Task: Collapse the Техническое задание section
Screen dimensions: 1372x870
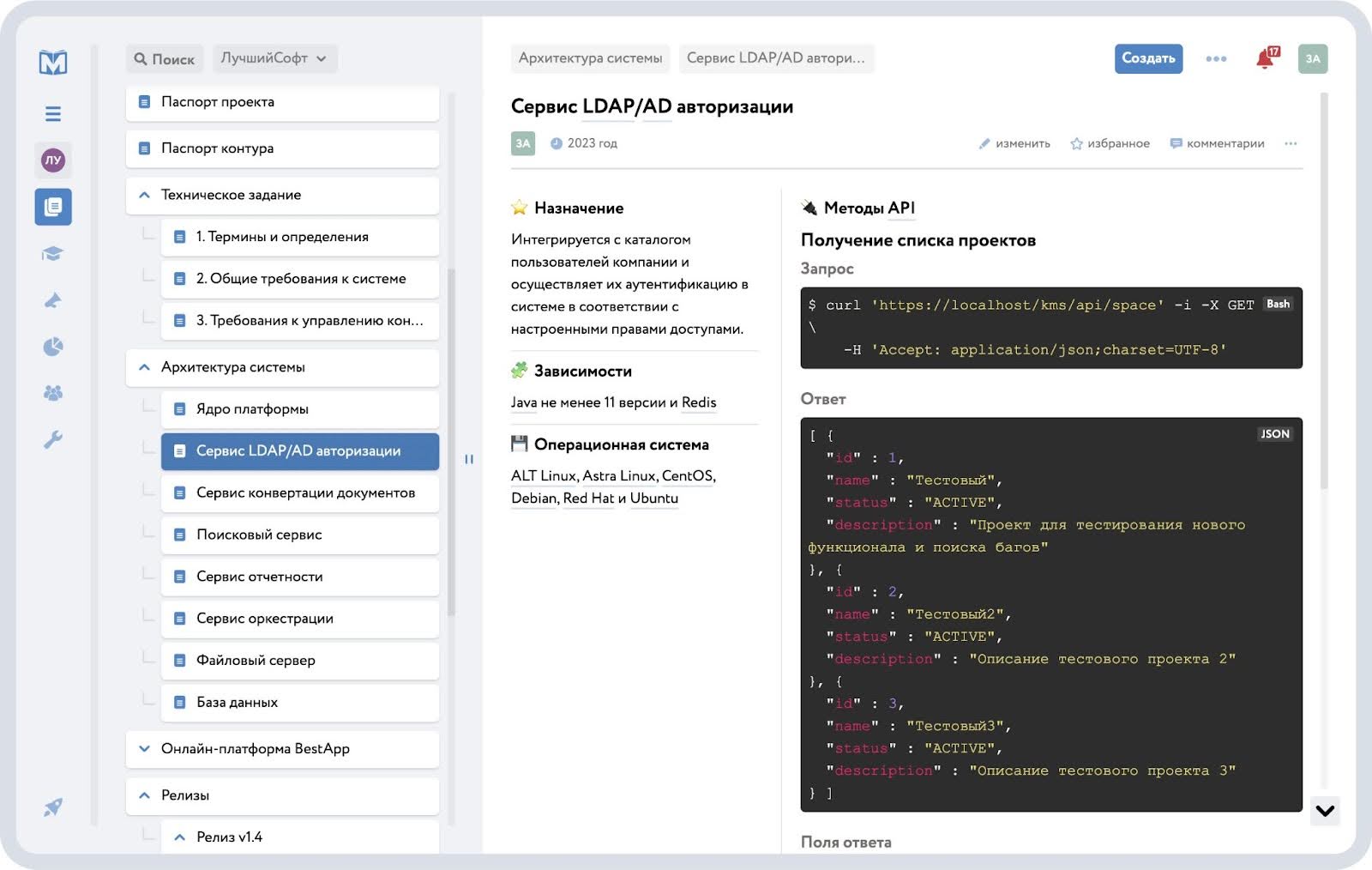Action: (144, 195)
